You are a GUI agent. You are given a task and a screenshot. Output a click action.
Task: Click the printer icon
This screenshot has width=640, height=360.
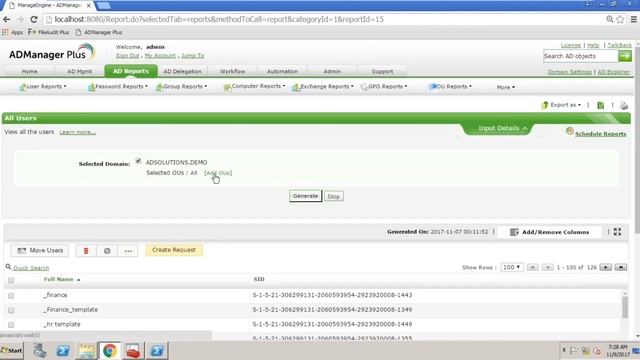[624, 105]
